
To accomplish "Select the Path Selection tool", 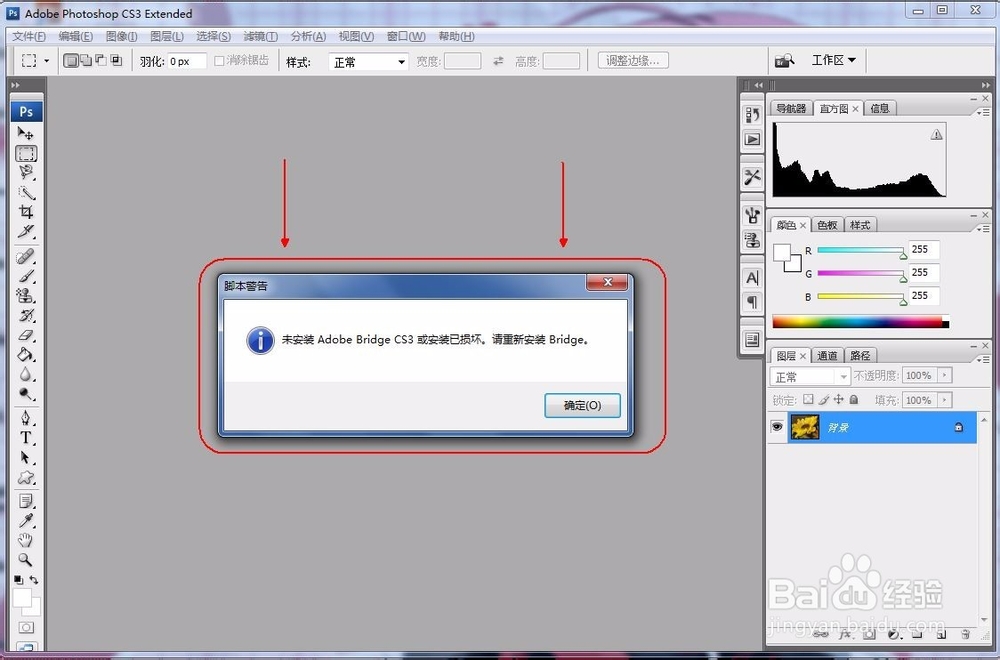I will (26, 458).
